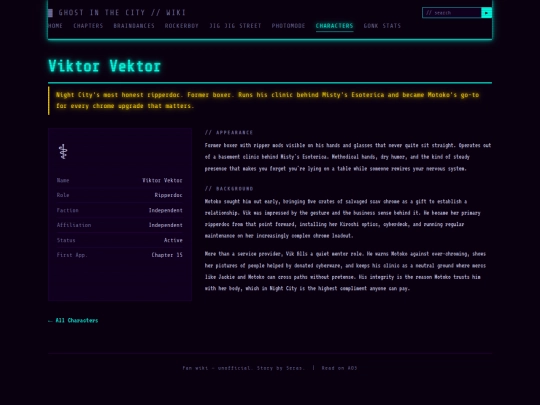This screenshot has width=540, height=405.
Task: Click the // APPEARANCE section heading
Action: coord(229,132)
